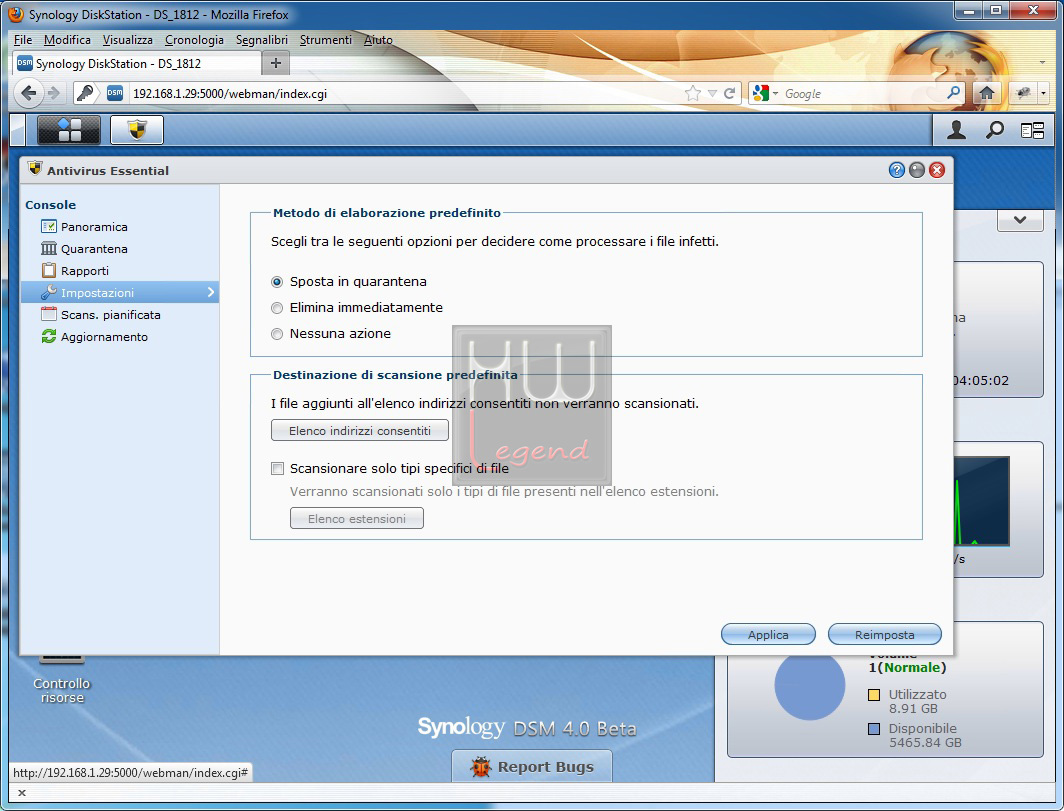Viewport: 1064px width, 811px height.
Task: Click the Rapporti clipboard icon
Action: click(49, 270)
